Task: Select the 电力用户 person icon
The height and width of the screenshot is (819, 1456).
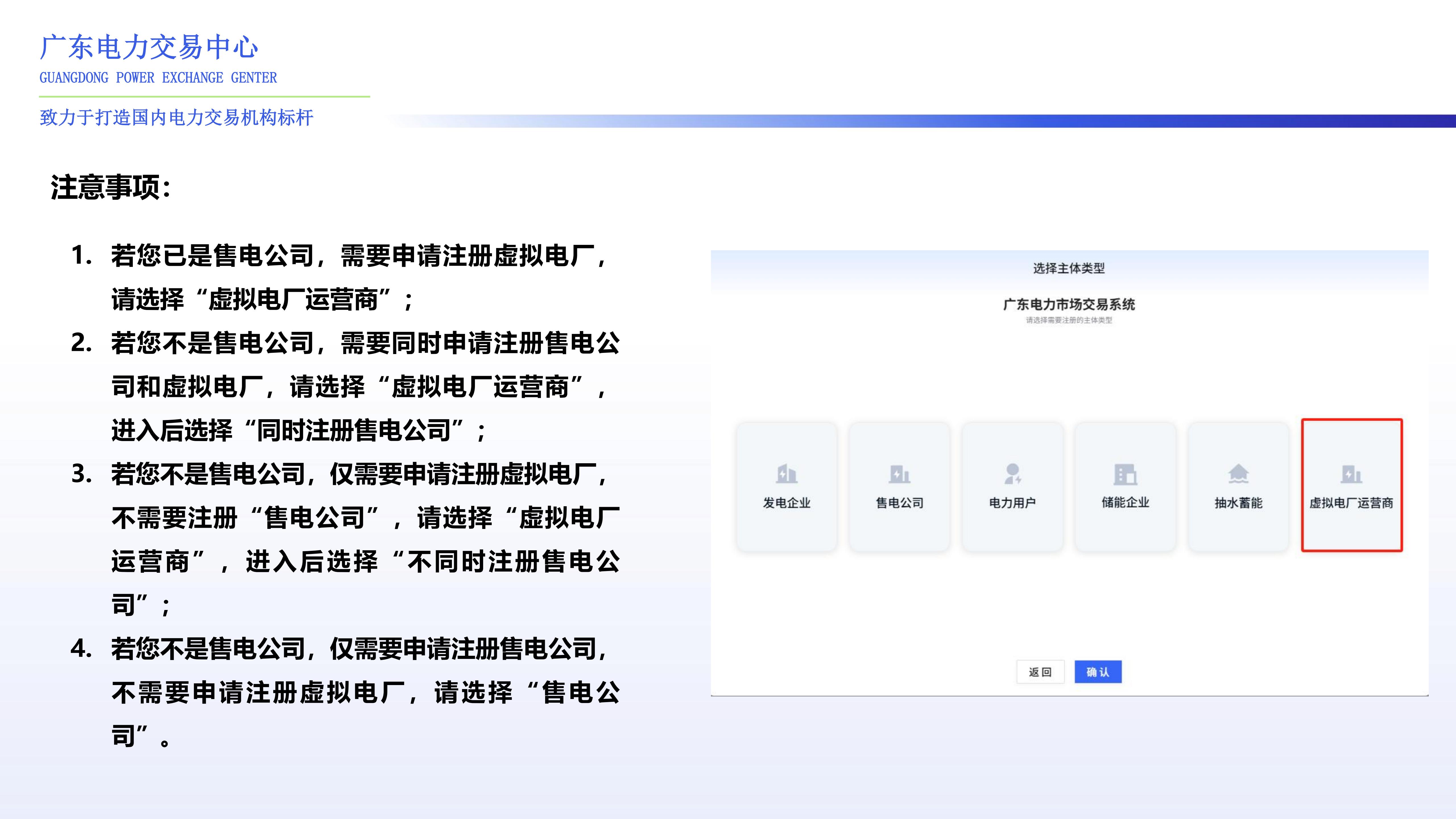Action: tap(1012, 474)
